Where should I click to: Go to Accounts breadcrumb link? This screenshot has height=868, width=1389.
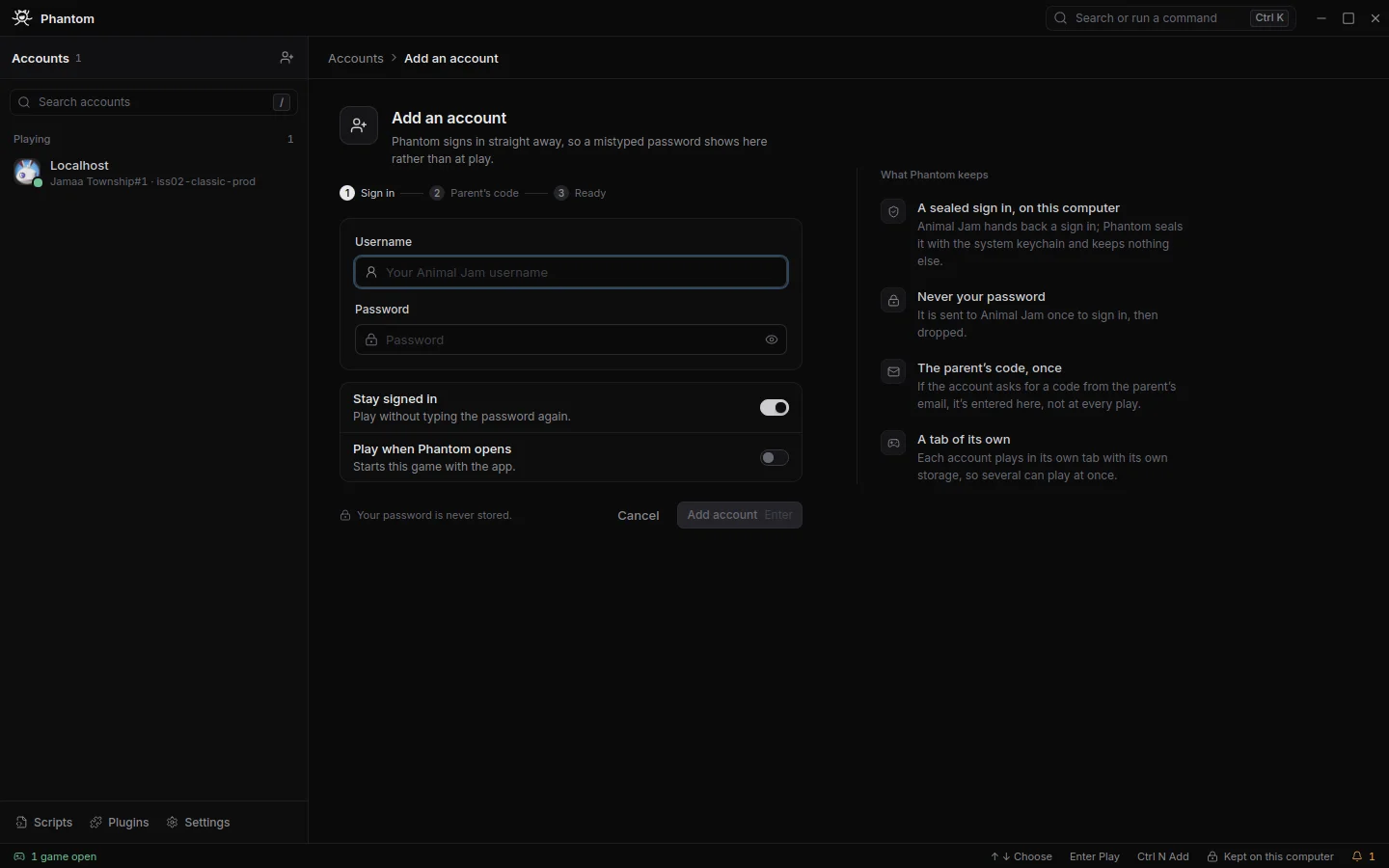click(x=356, y=59)
